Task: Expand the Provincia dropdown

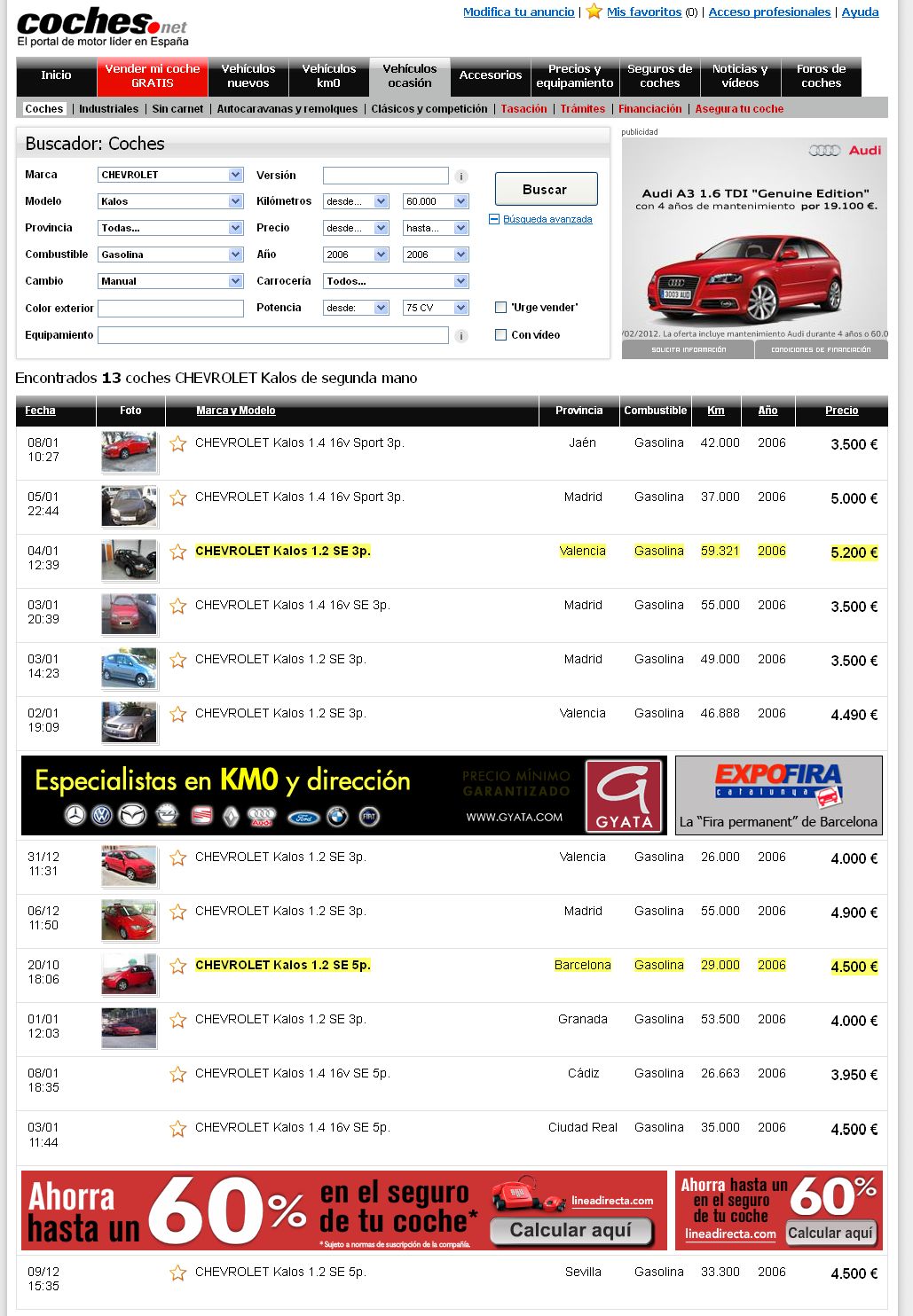Action: [170, 228]
